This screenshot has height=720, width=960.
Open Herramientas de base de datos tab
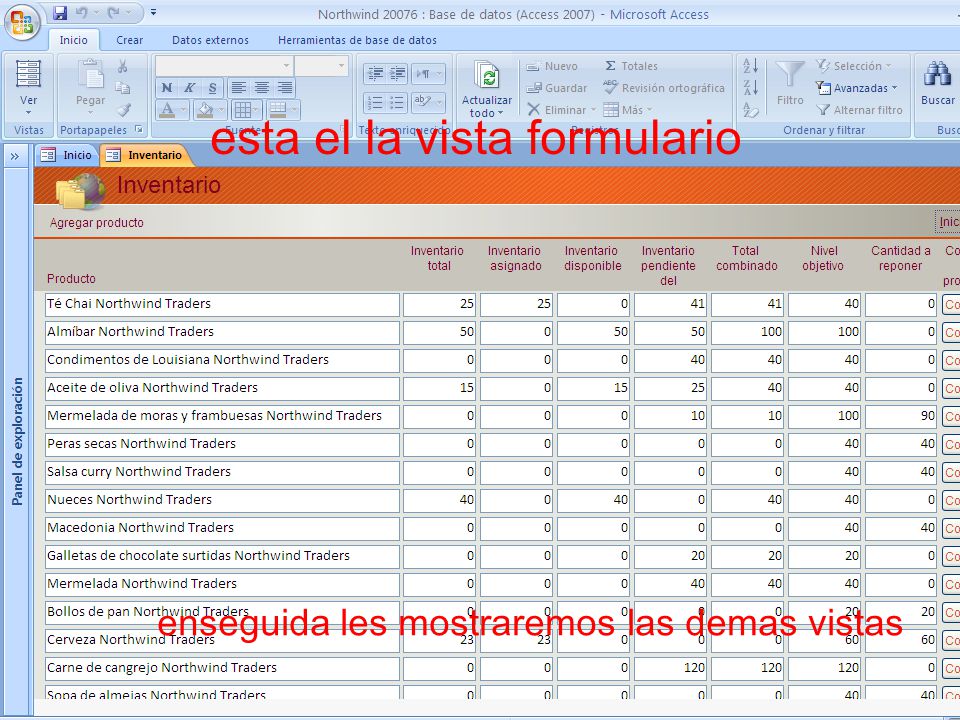click(x=357, y=40)
